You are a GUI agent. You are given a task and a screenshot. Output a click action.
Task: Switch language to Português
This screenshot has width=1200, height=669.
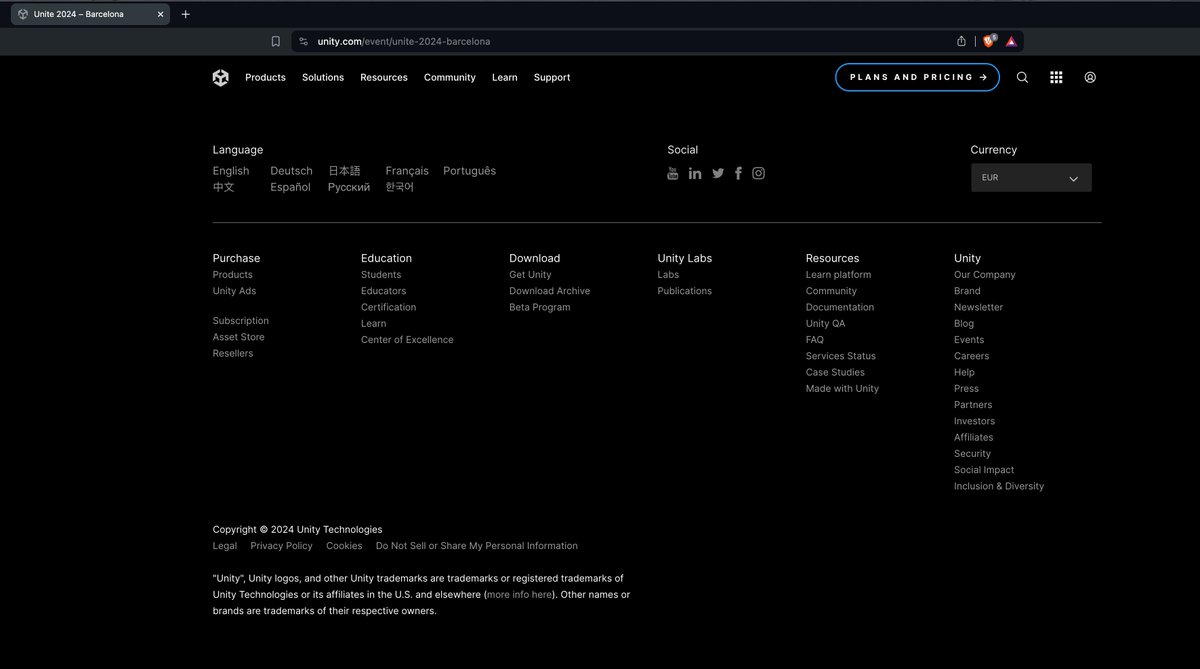click(x=470, y=171)
